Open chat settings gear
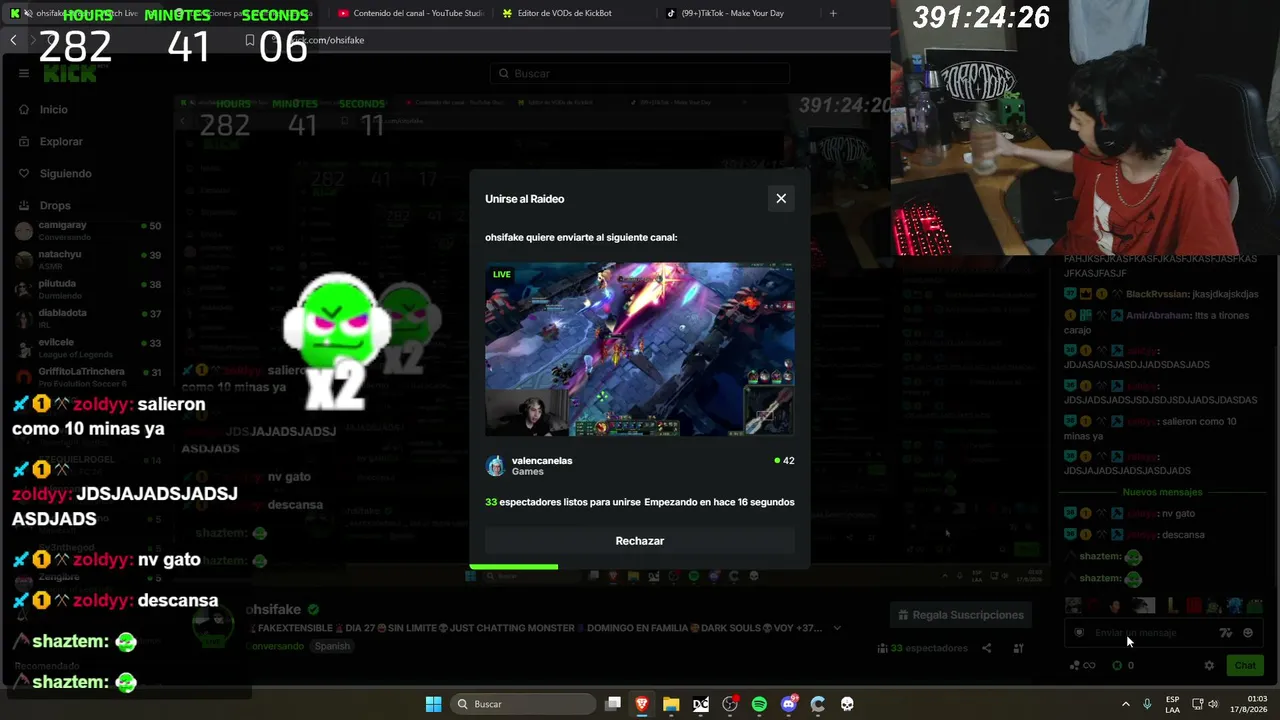This screenshot has height=720, width=1280. [1209, 665]
